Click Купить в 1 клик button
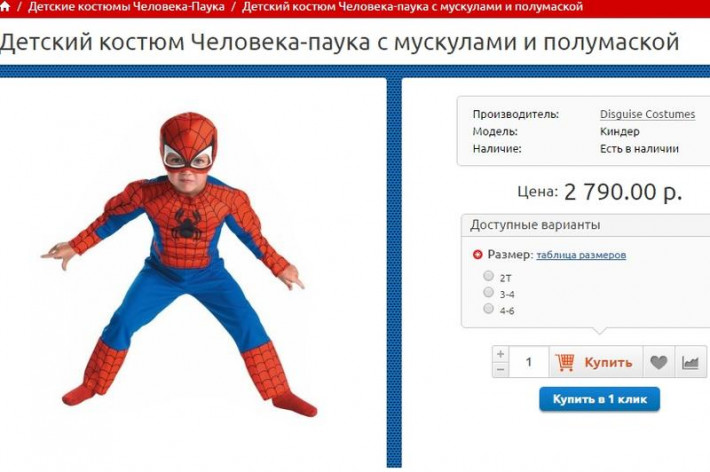 599,399
